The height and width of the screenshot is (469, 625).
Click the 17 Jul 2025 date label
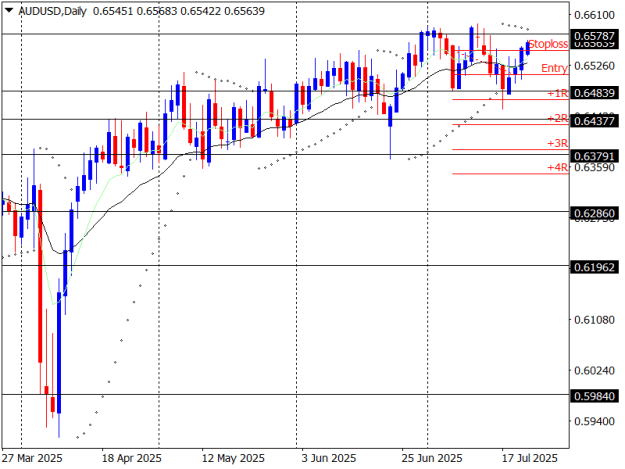[x=529, y=458]
